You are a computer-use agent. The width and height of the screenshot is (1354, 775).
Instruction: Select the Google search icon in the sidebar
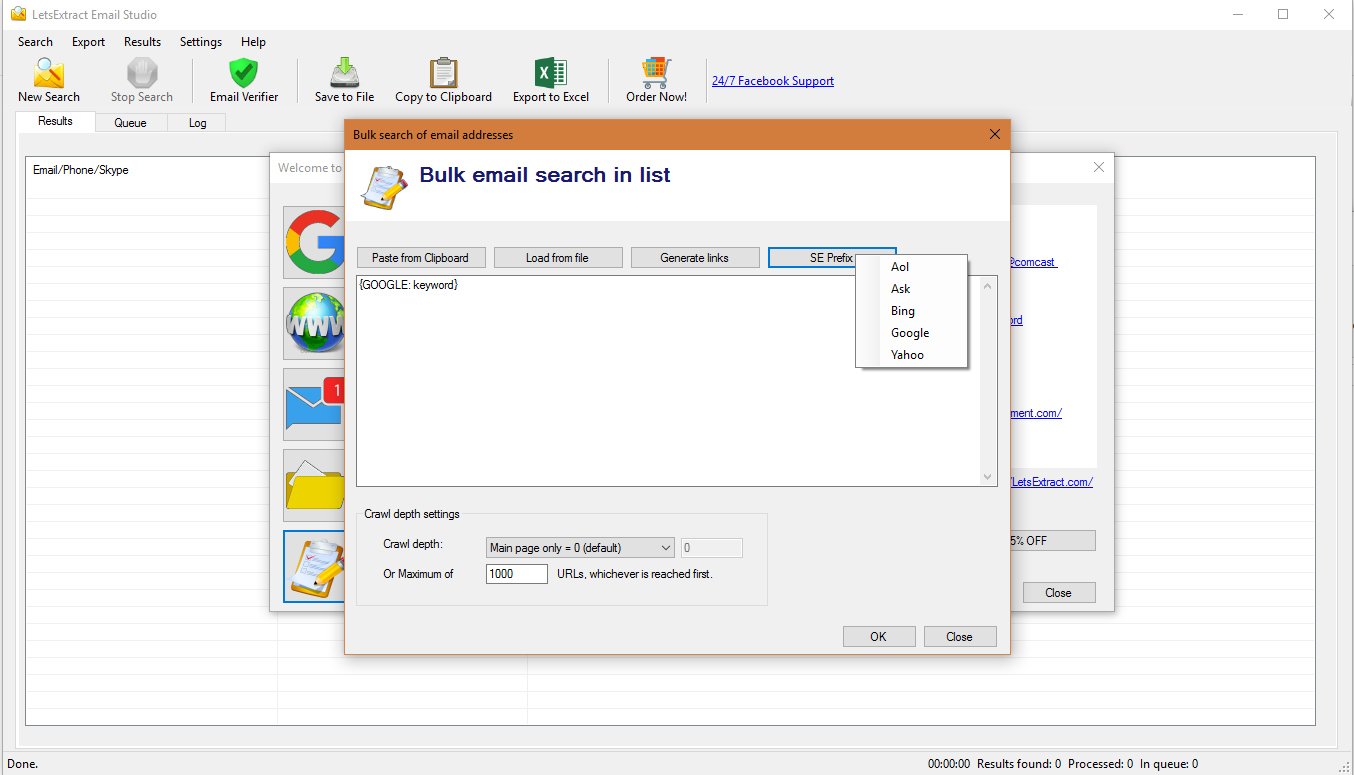pos(314,242)
